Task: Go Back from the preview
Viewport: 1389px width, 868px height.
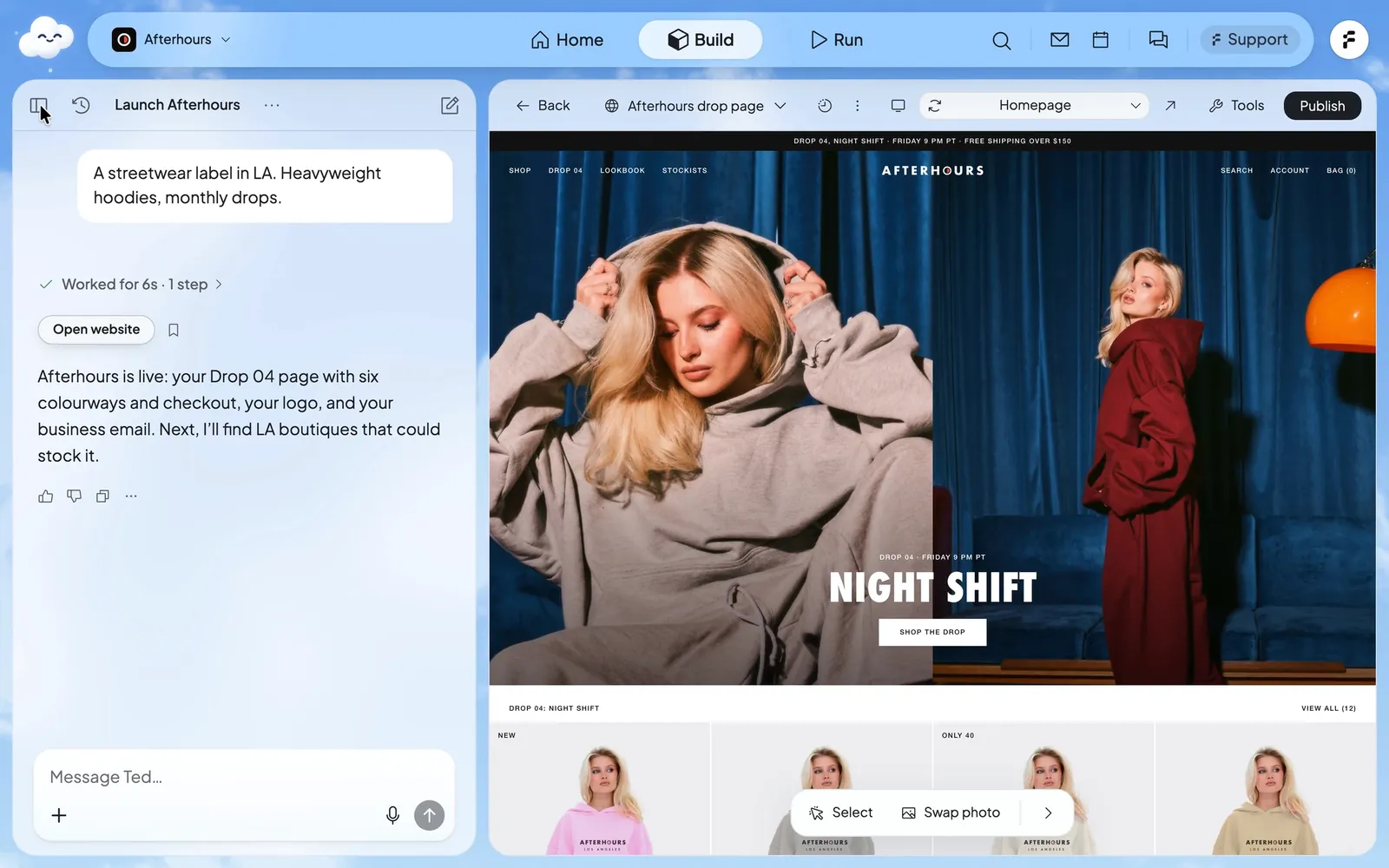Action: pyautogui.click(x=543, y=106)
